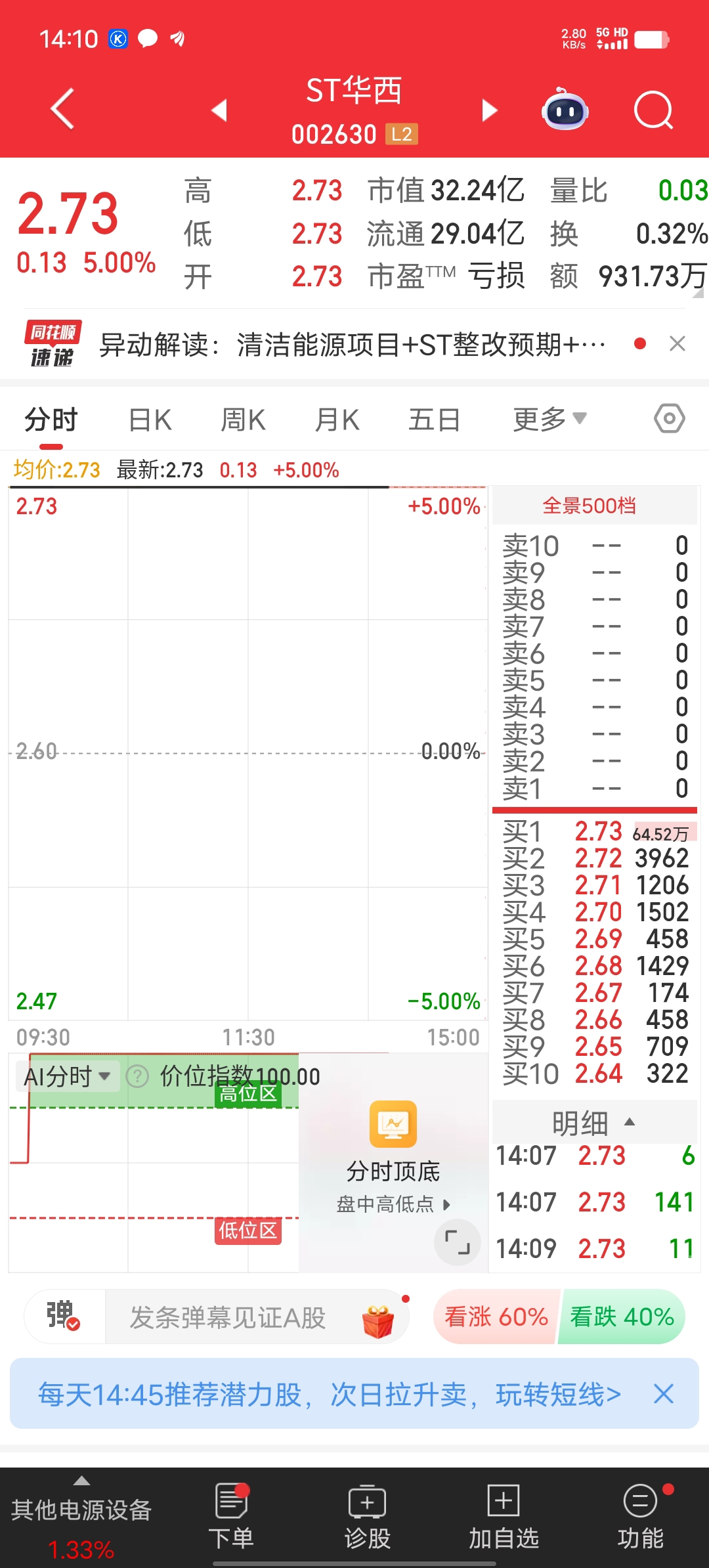Add stock via 加自选
This screenshot has width=709, height=1568.
[504, 1516]
